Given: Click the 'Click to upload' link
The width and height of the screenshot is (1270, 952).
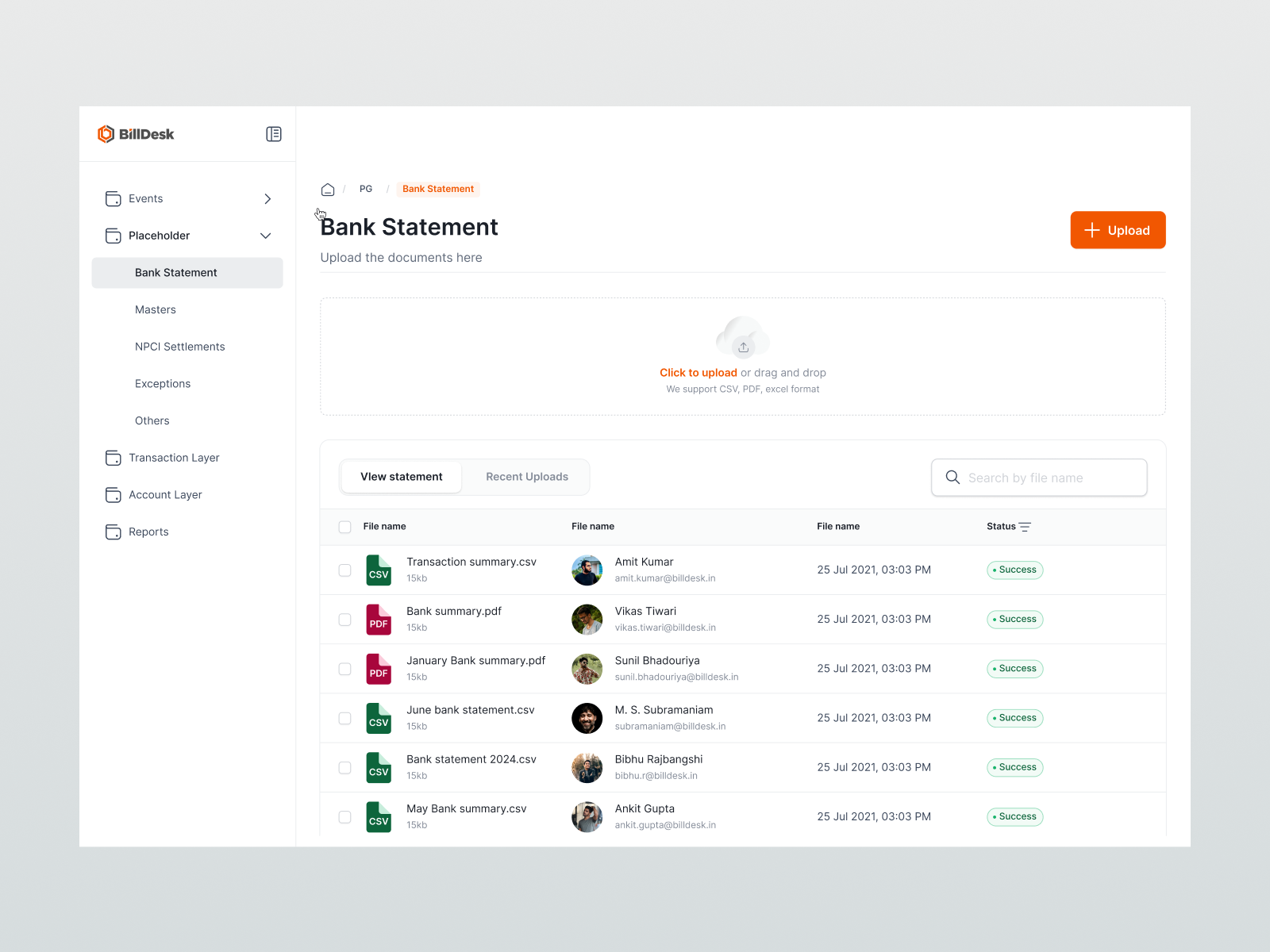Looking at the screenshot, I should 698,372.
